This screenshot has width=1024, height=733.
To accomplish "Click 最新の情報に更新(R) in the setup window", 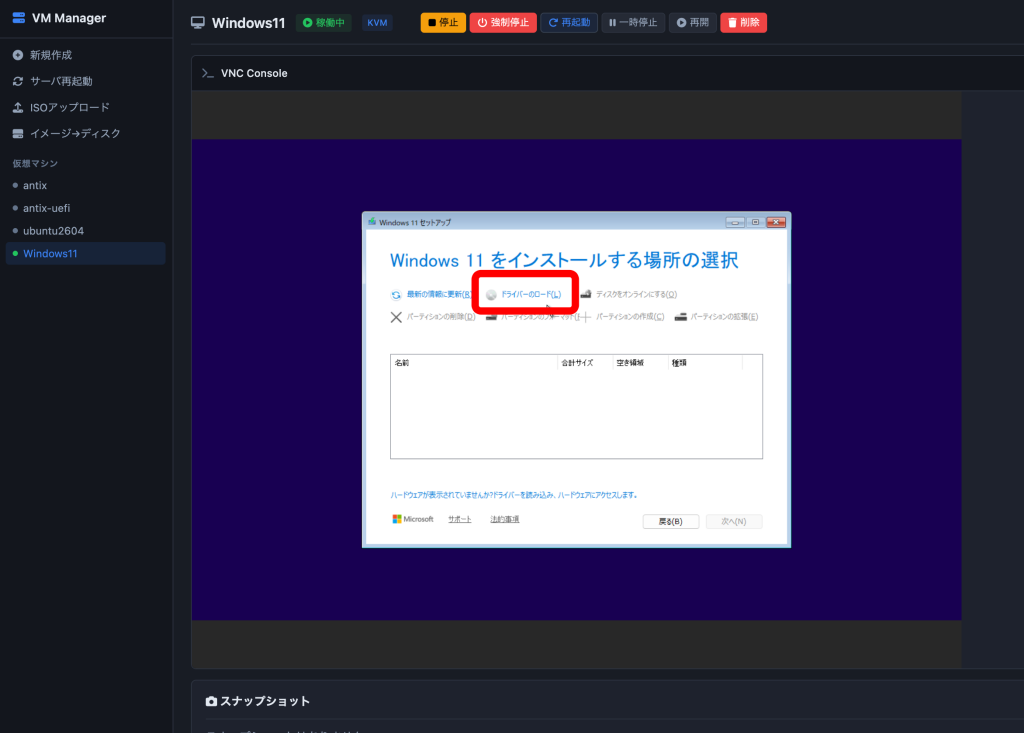I will coord(439,295).
